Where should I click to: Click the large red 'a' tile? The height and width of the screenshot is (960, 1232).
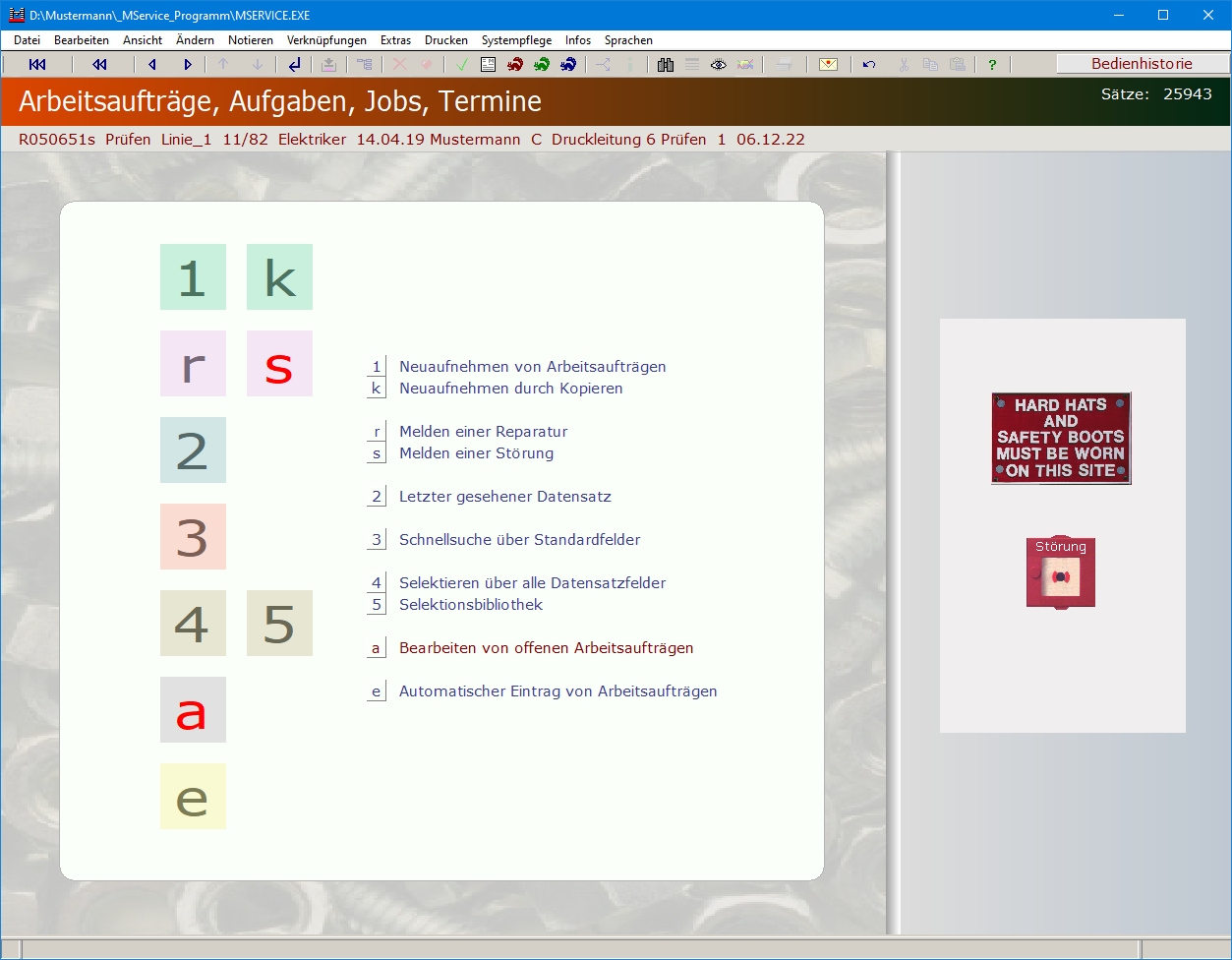pyautogui.click(x=193, y=710)
